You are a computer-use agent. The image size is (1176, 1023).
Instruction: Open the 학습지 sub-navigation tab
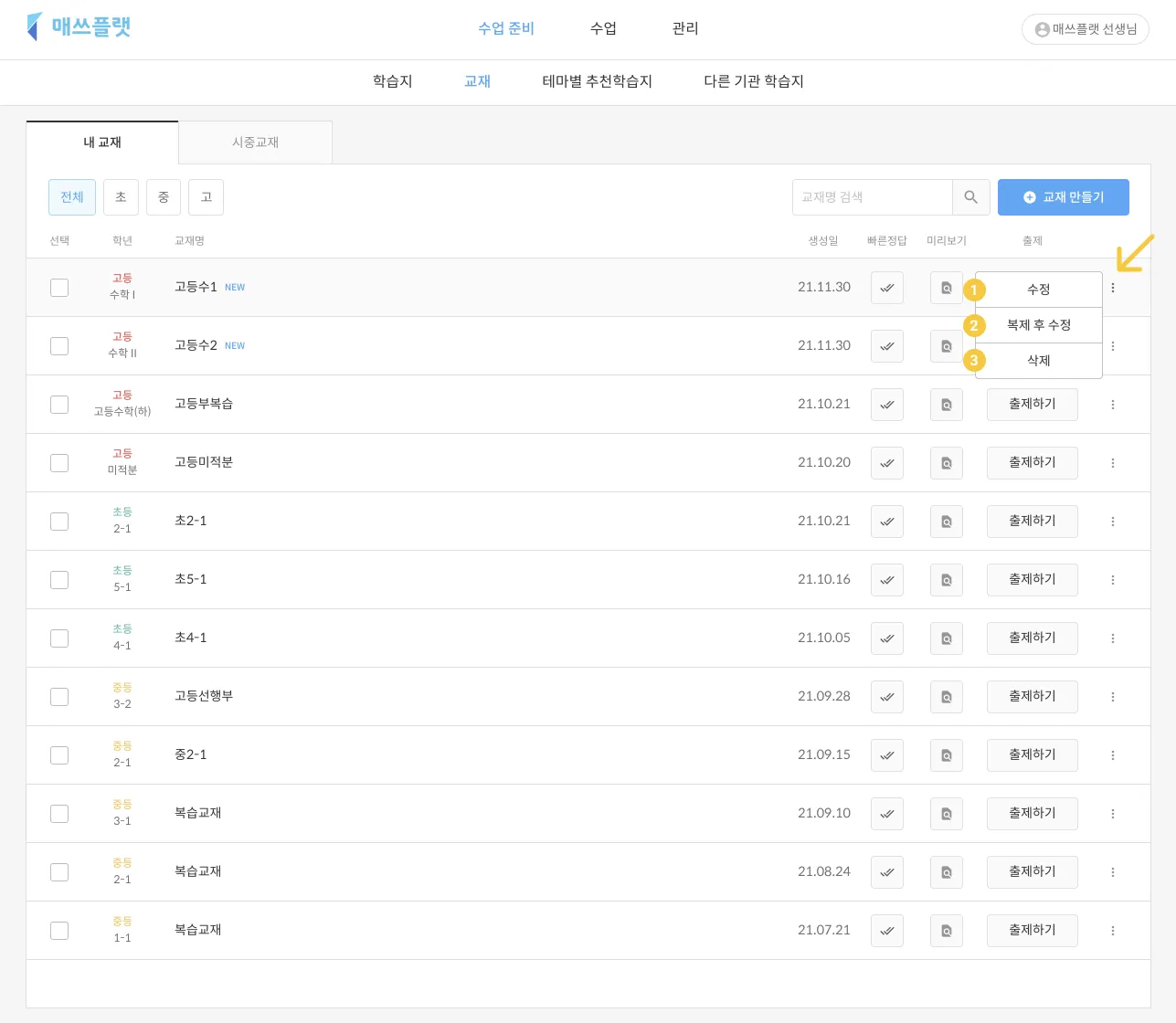393,81
